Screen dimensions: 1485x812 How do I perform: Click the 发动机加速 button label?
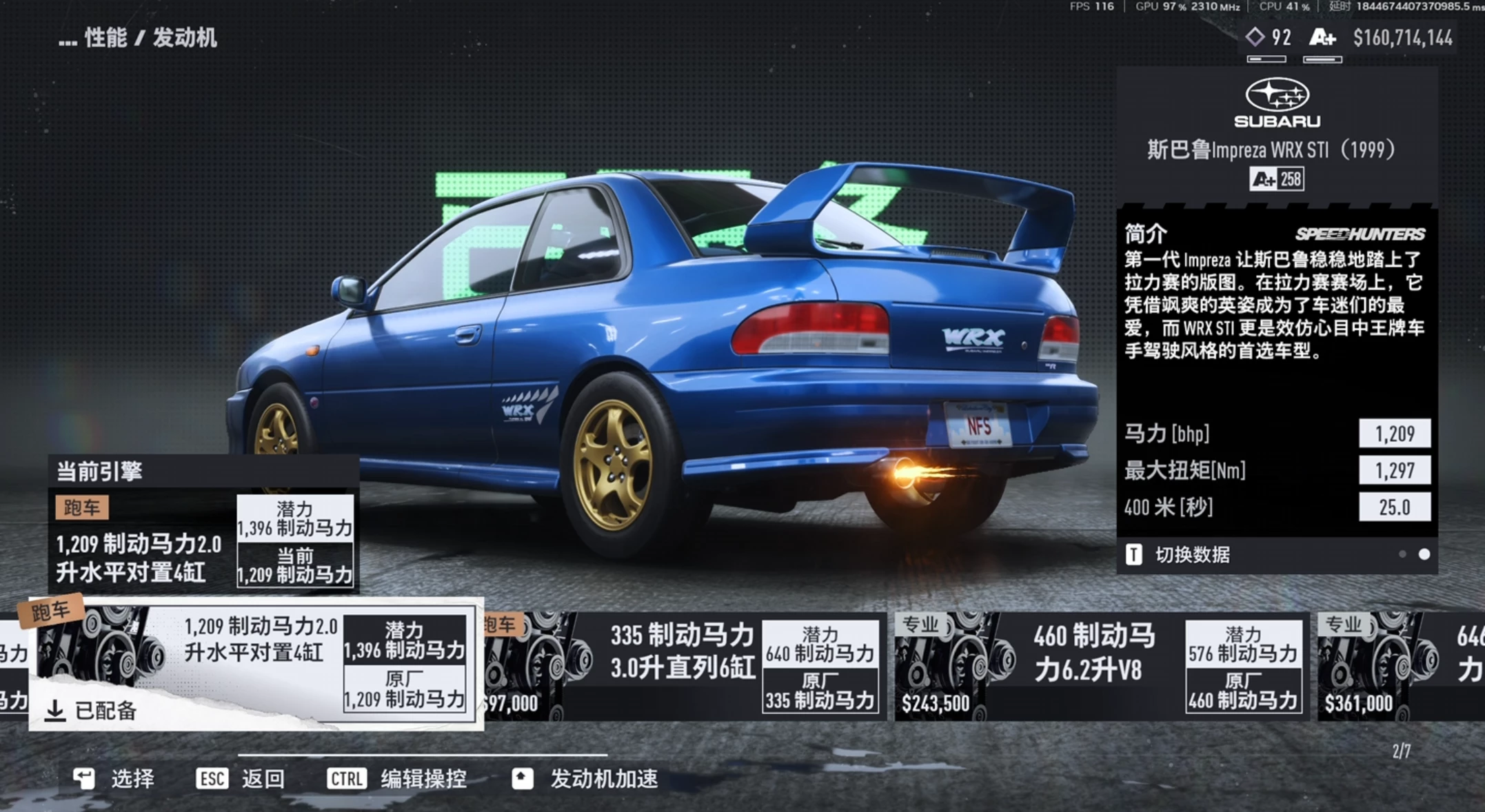pyautogui.click(x=604, y=779)
